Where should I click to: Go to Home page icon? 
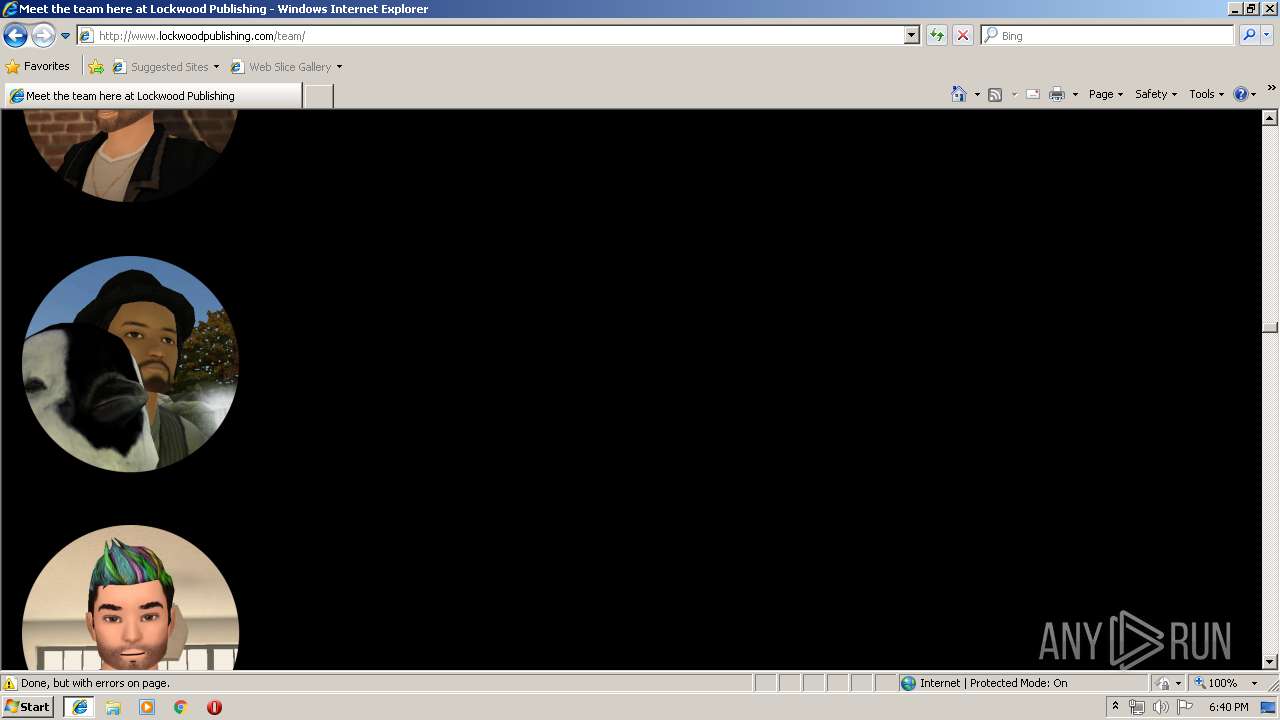point(959,94)
